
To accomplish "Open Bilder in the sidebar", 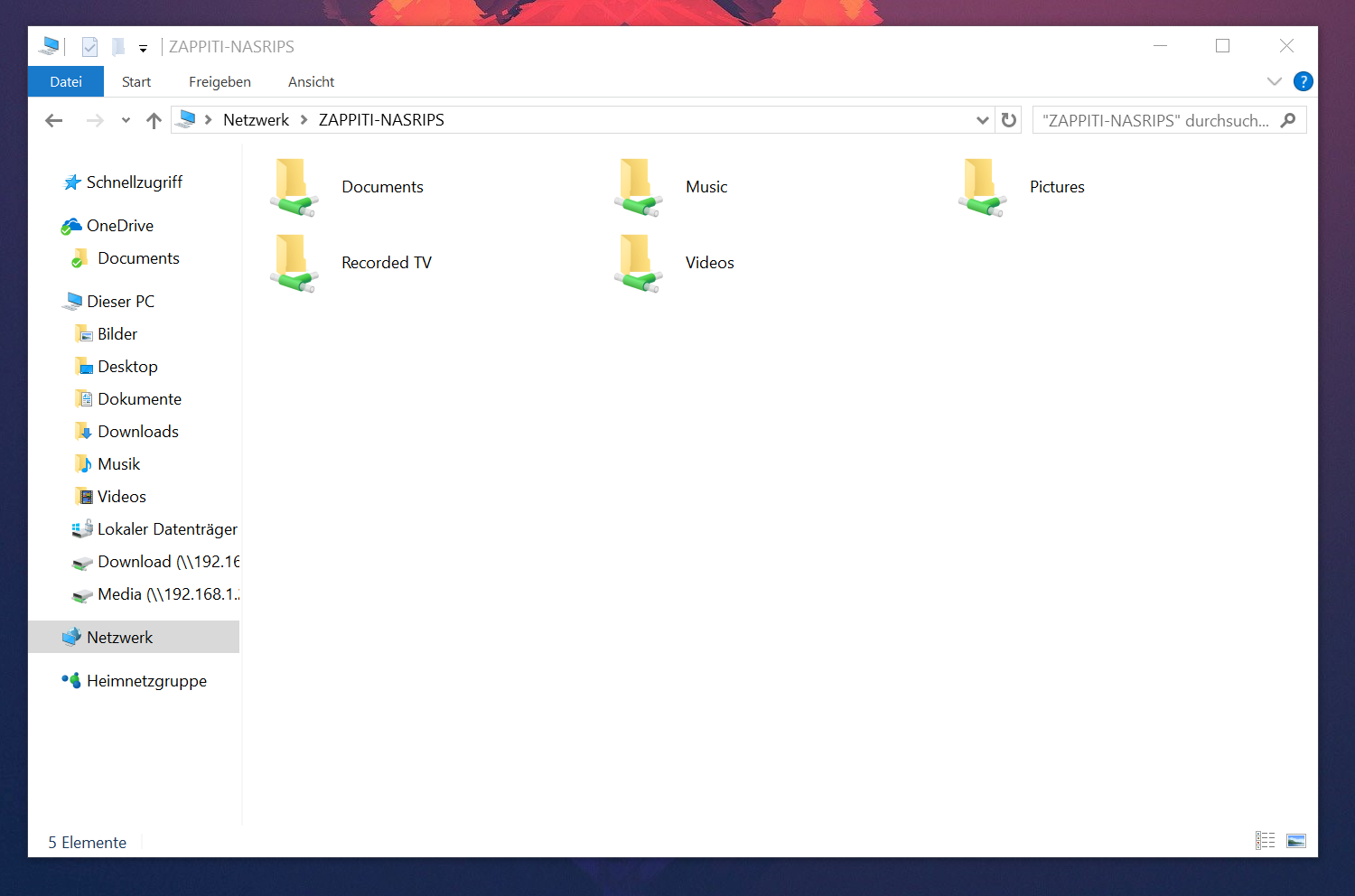I will pyautogui.click(x=117, y=334).
